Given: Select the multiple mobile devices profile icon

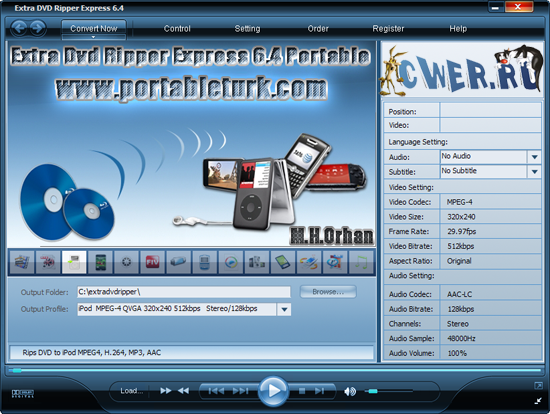Looking at the screenshot, I should click(257, 262).
